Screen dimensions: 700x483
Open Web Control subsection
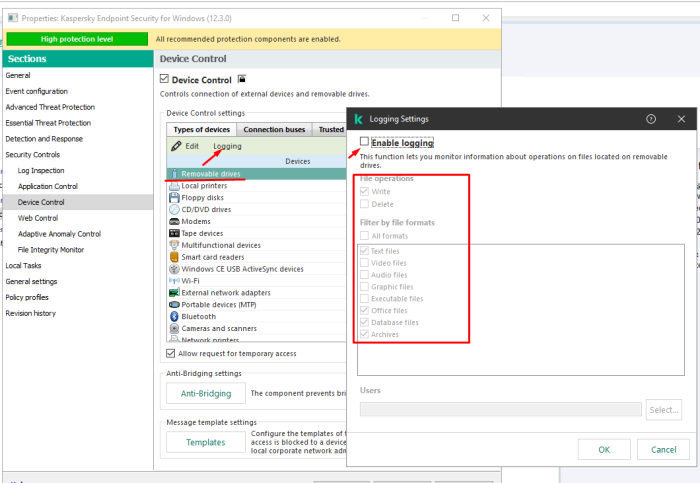[38, 218]
